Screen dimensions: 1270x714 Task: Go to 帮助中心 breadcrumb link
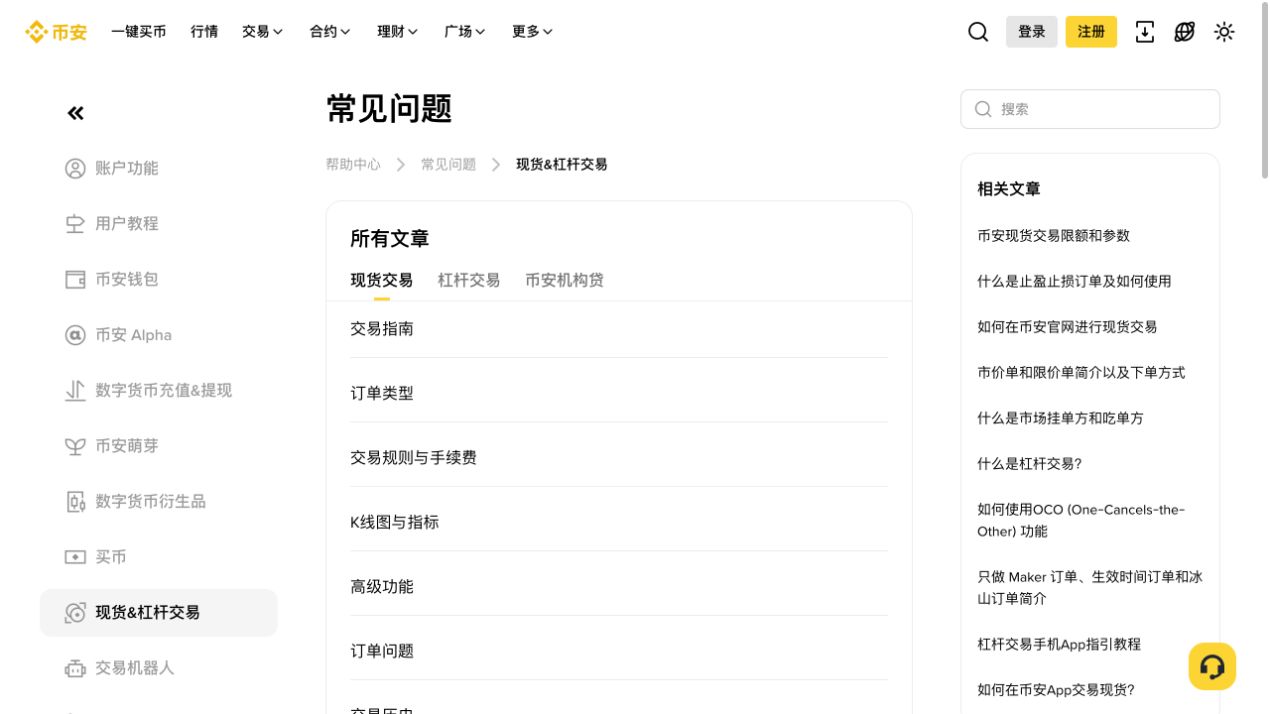(353, 164)
